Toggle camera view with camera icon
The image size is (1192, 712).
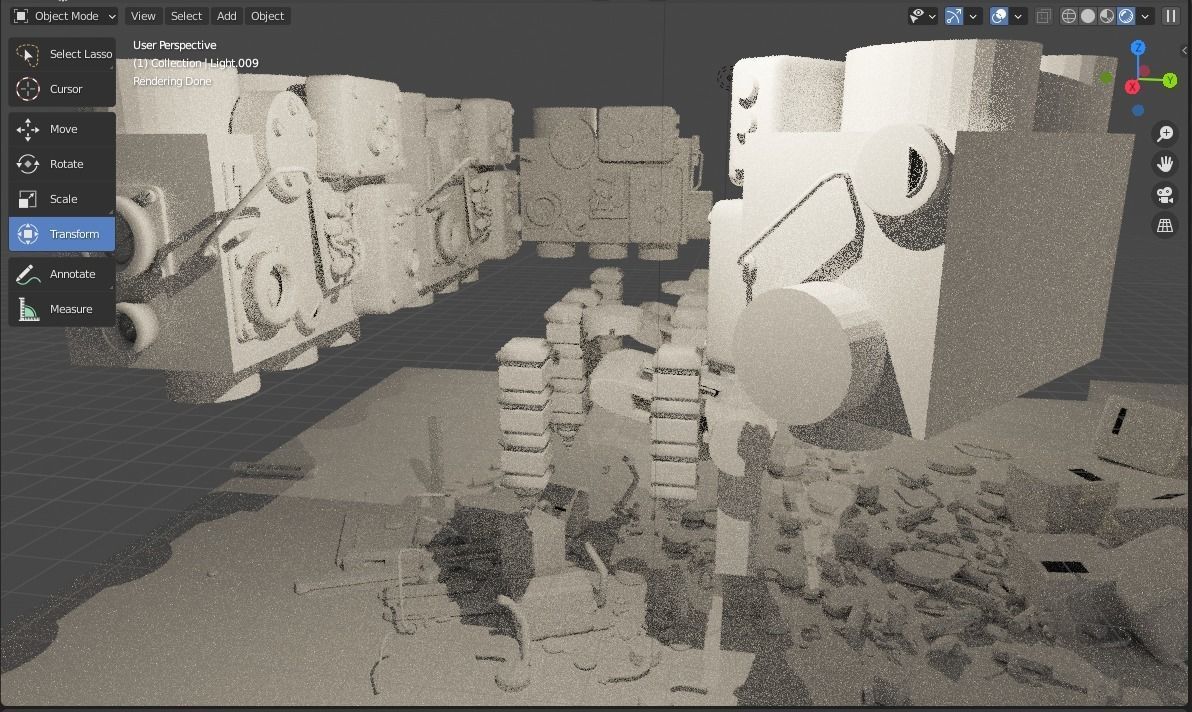(x=1165, y=195)
